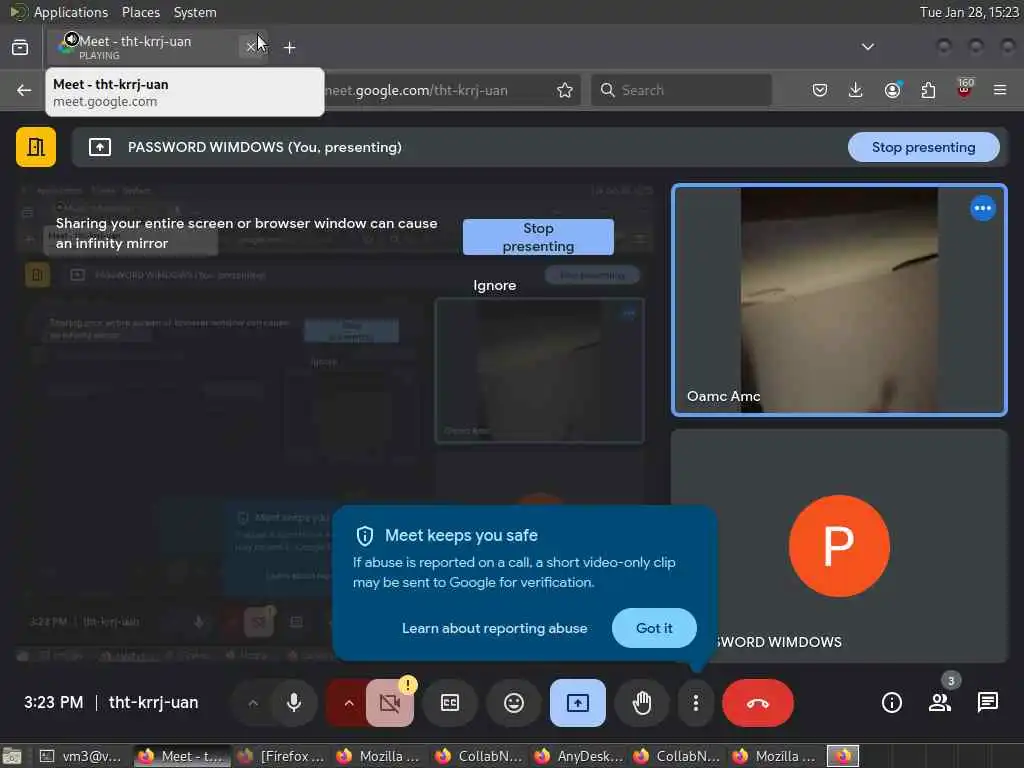The width and height of the screenshot is (1024, 768).
Task: Close the Meet browser tab
Action: (251, 47)
